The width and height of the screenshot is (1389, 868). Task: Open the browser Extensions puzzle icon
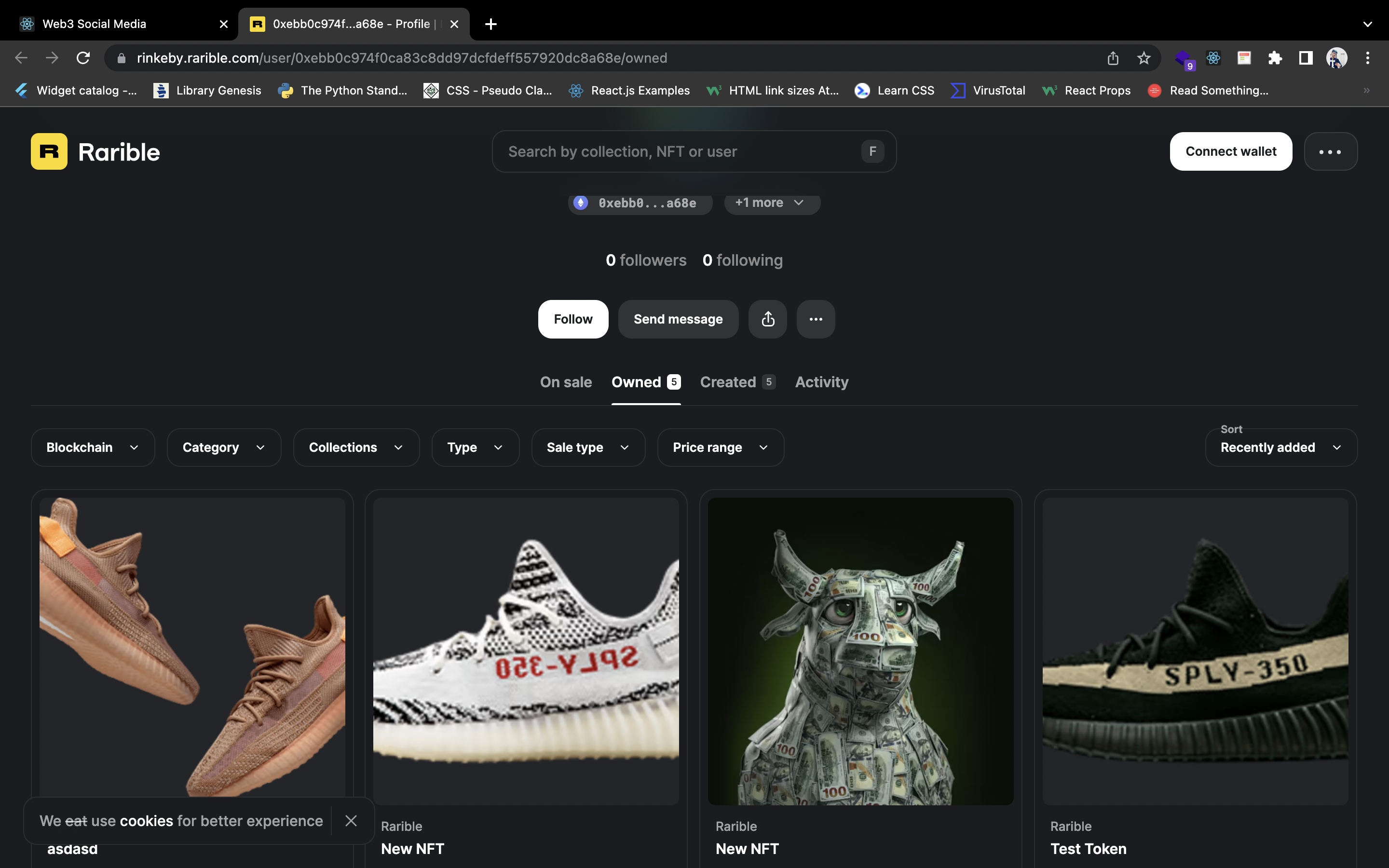click(1275, 58)
